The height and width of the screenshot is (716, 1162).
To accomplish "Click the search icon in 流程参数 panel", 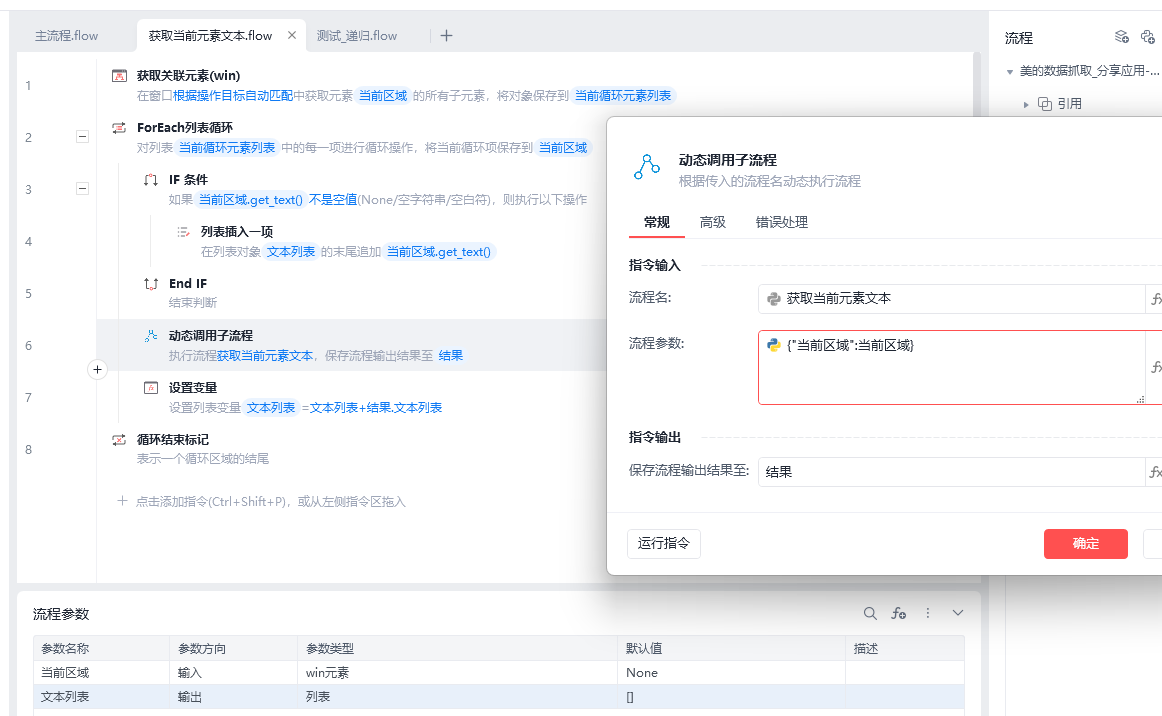I will [x=870, y=613].
